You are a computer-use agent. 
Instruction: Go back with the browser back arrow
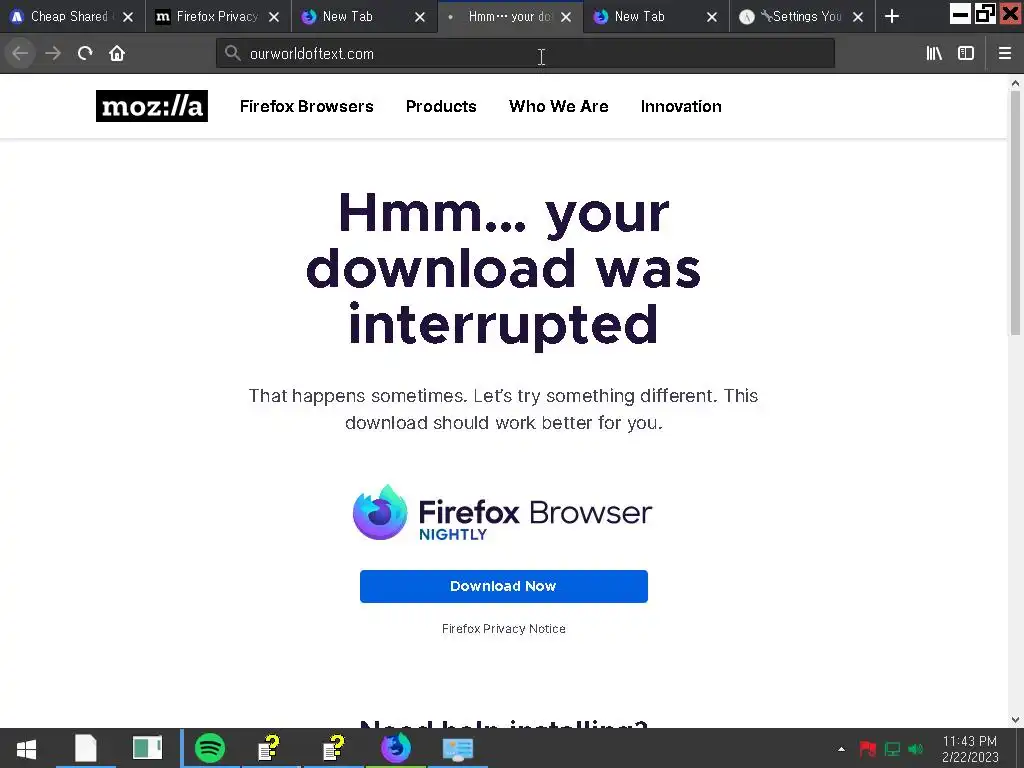pos(20,54)
